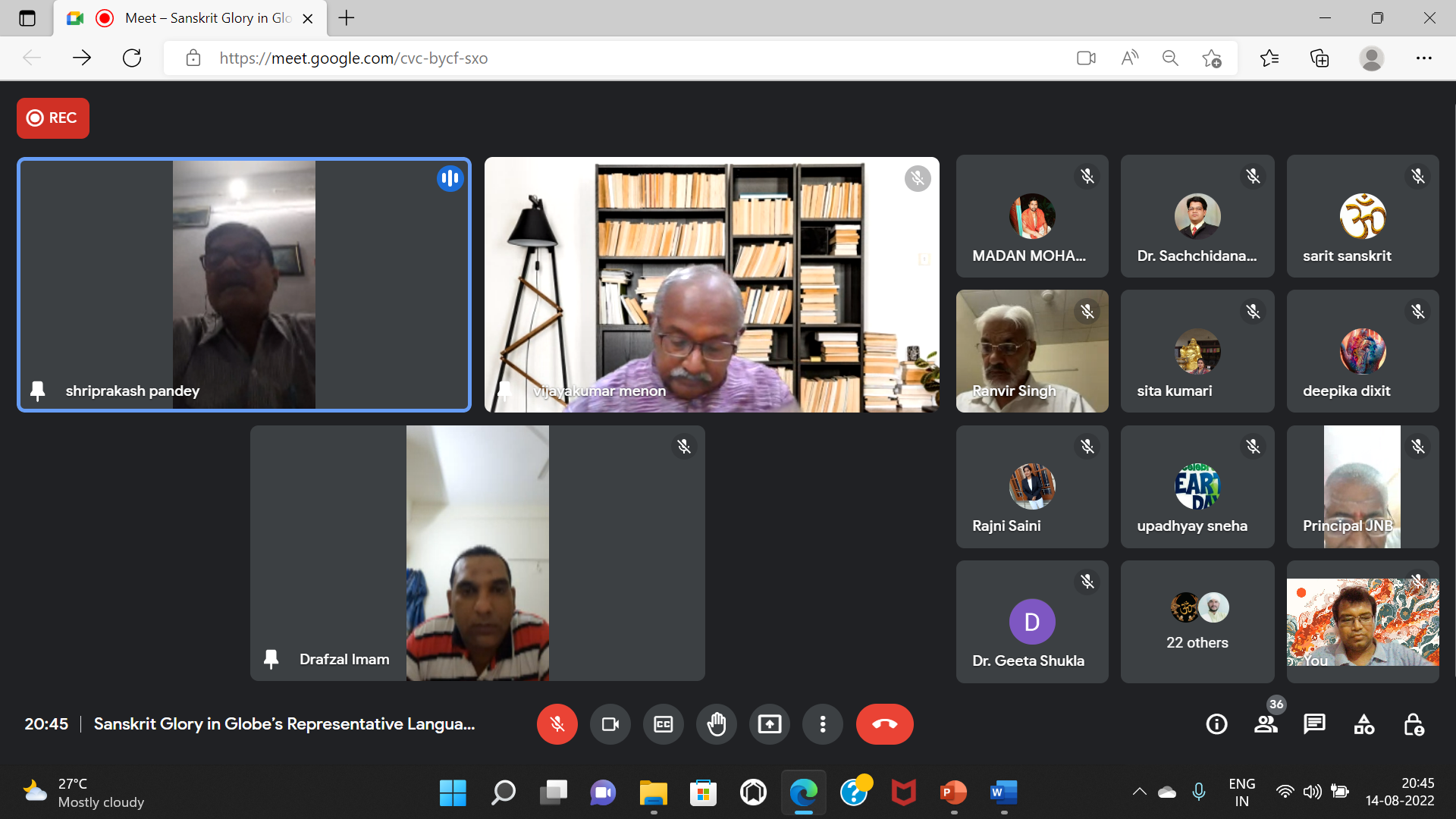Open the 22 others participants tile
1456x819 pixels.
(1197, 622)
